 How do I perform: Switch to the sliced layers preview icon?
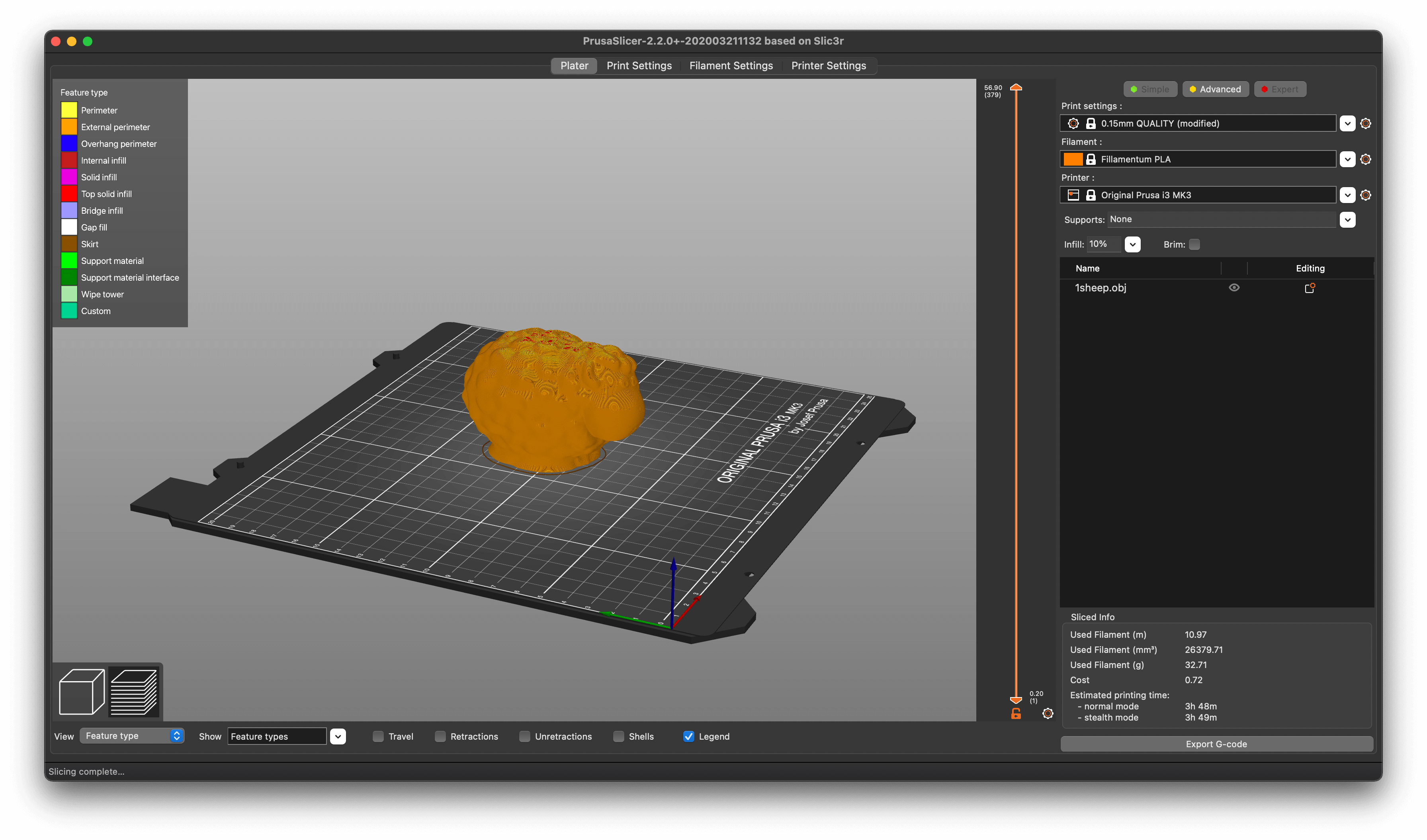134,692
